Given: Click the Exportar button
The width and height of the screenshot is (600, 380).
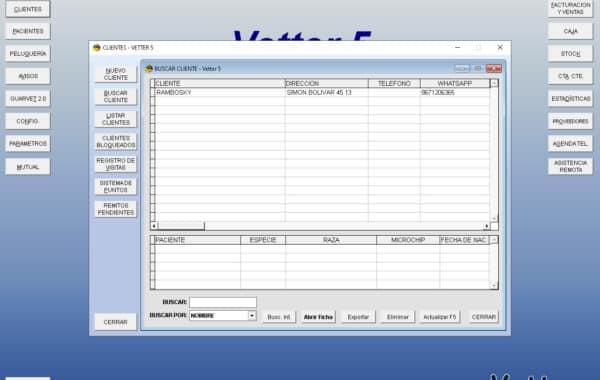Looking at the screenshot, I should click(x=358, y=317).
